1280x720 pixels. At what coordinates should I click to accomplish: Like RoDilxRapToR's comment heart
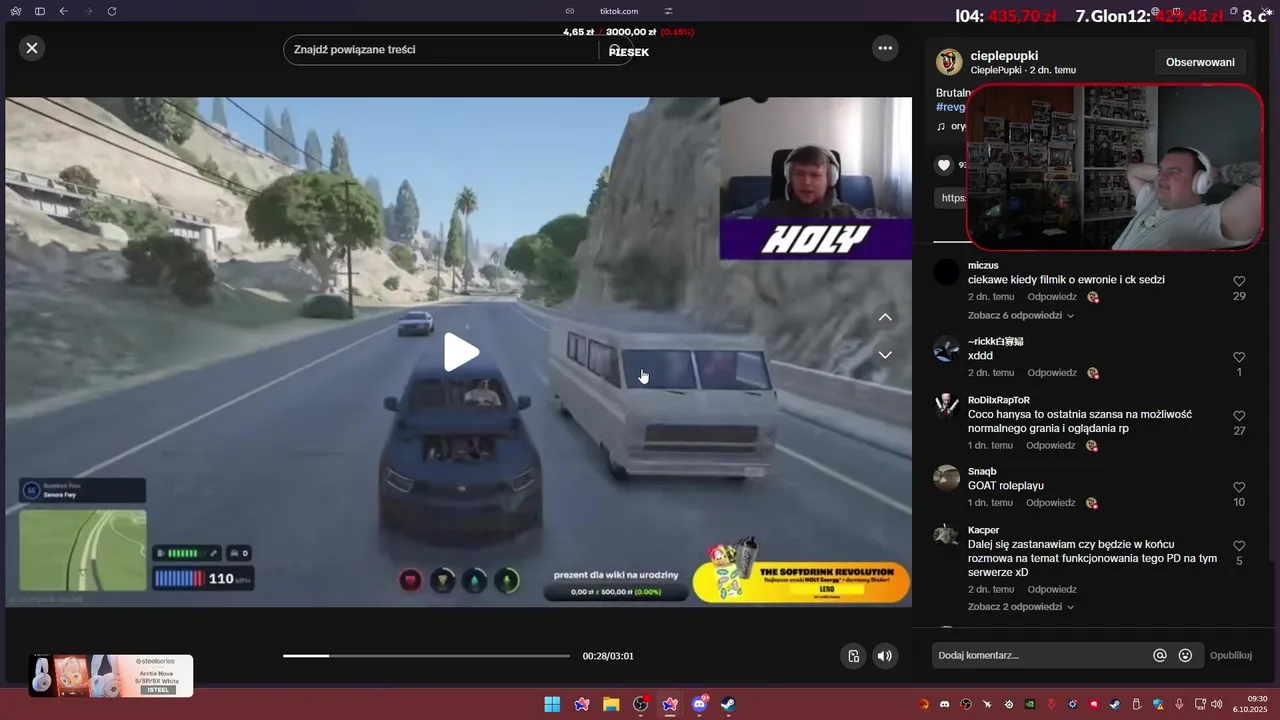1239,416
